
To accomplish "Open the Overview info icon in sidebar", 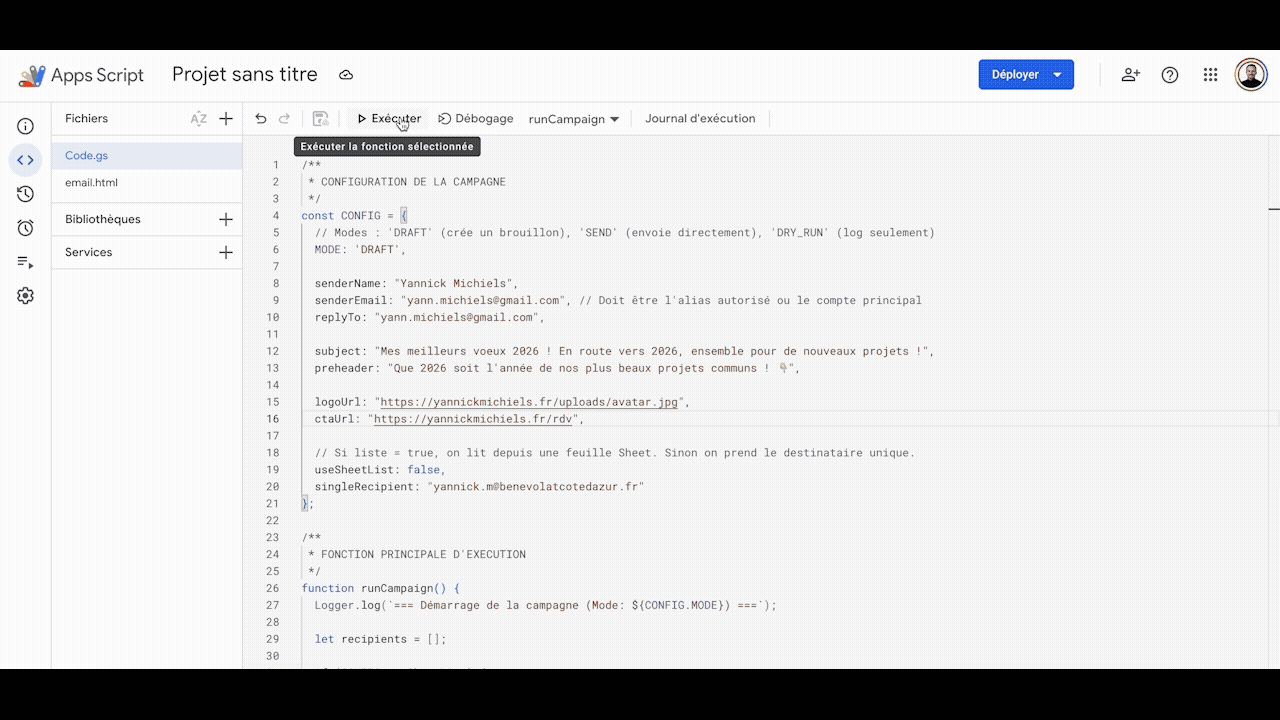I will click(26, 126).
